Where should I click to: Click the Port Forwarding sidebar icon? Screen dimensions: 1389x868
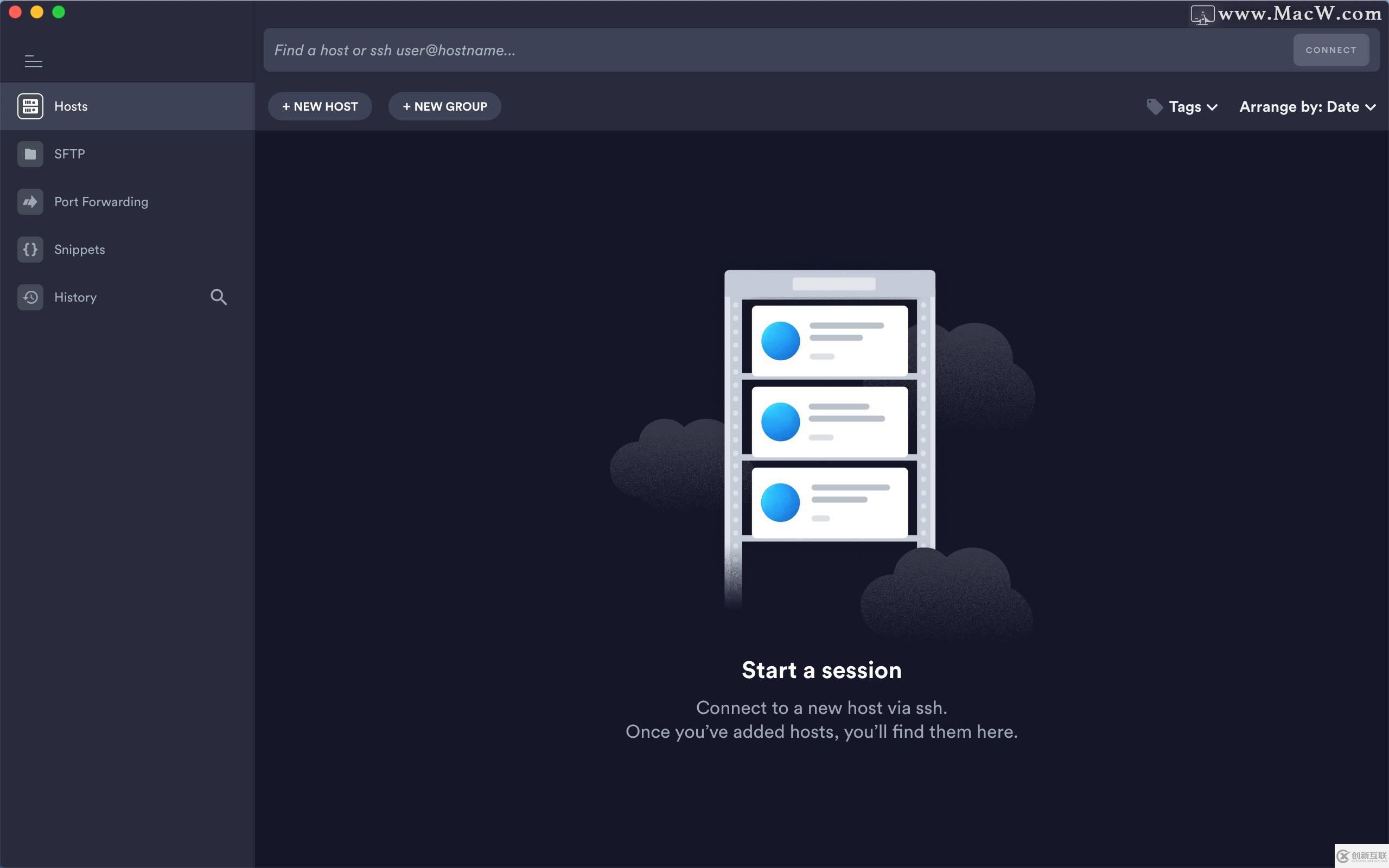pos(31,201)
